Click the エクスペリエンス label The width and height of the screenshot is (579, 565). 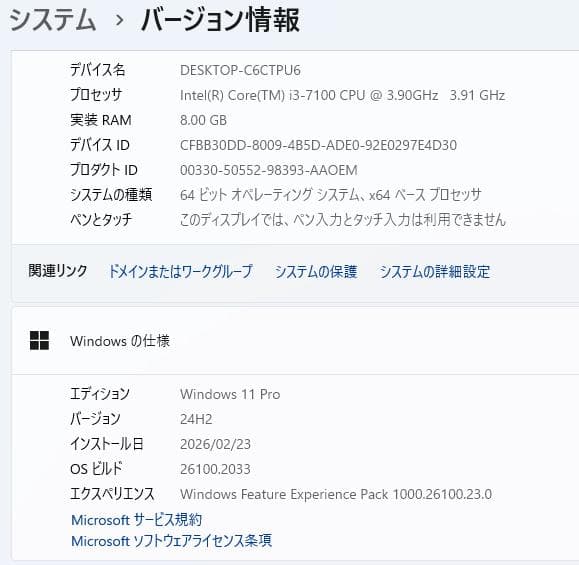tap(112, 494)
